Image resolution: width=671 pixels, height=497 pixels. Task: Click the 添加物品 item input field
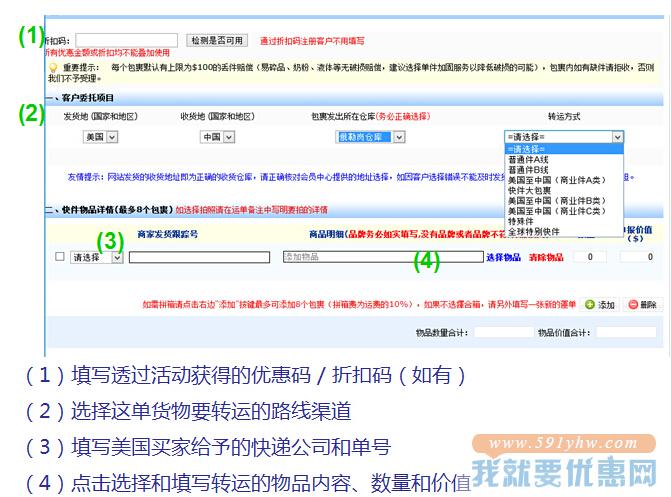coord(383,256)
